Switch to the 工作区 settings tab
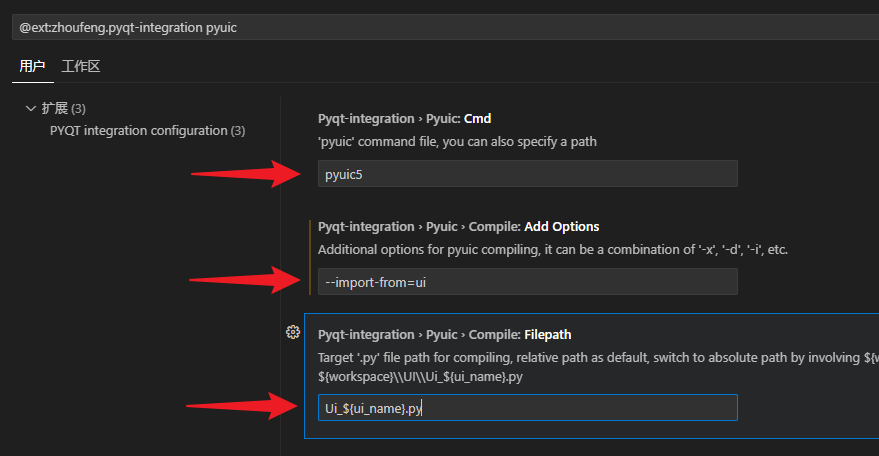Viewport: 879px width, 456px height. coord(80,67)
